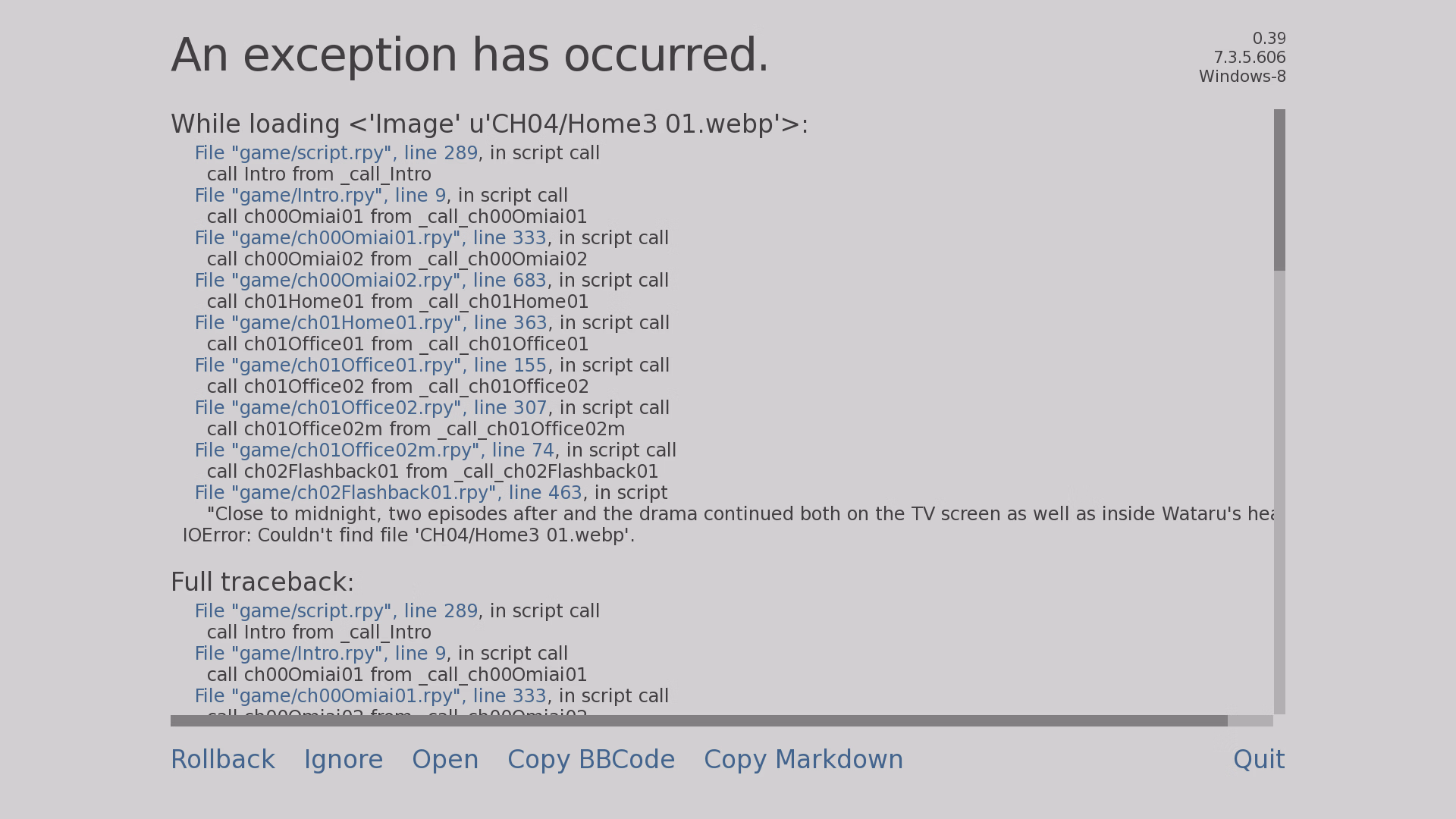Viewport: 1456px width, 819px height.
Task: Open ch00Omiai01.rpy line 333 under Full traceback
Action: (370, 696)
